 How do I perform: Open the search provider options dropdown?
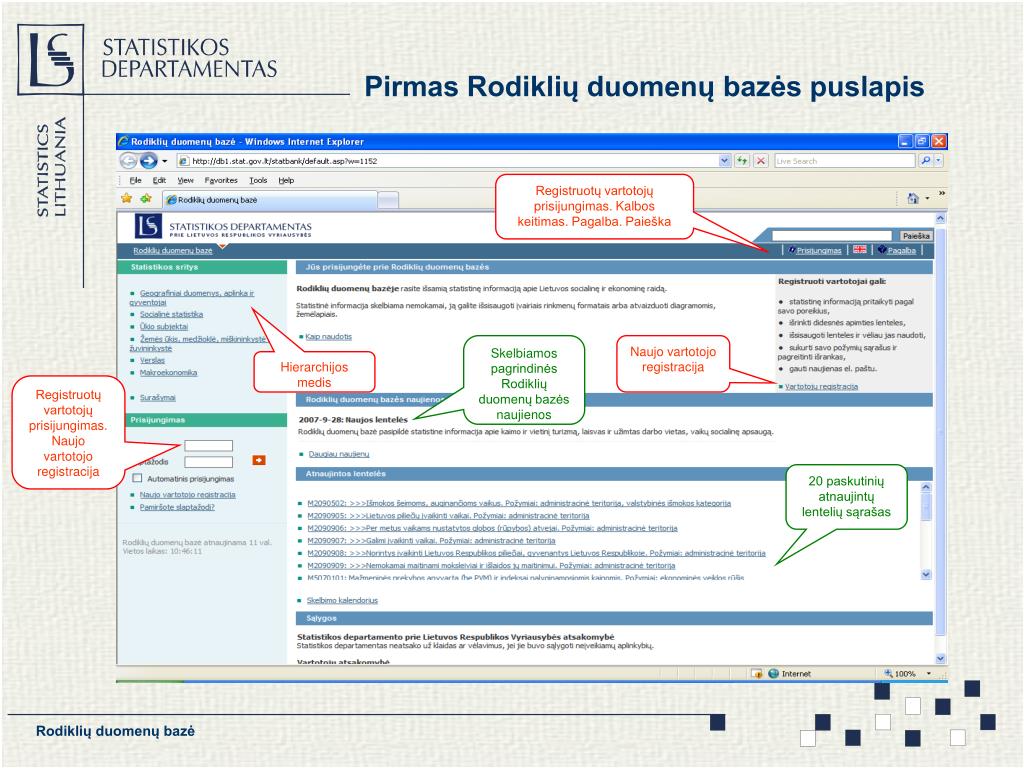[938, 161]
